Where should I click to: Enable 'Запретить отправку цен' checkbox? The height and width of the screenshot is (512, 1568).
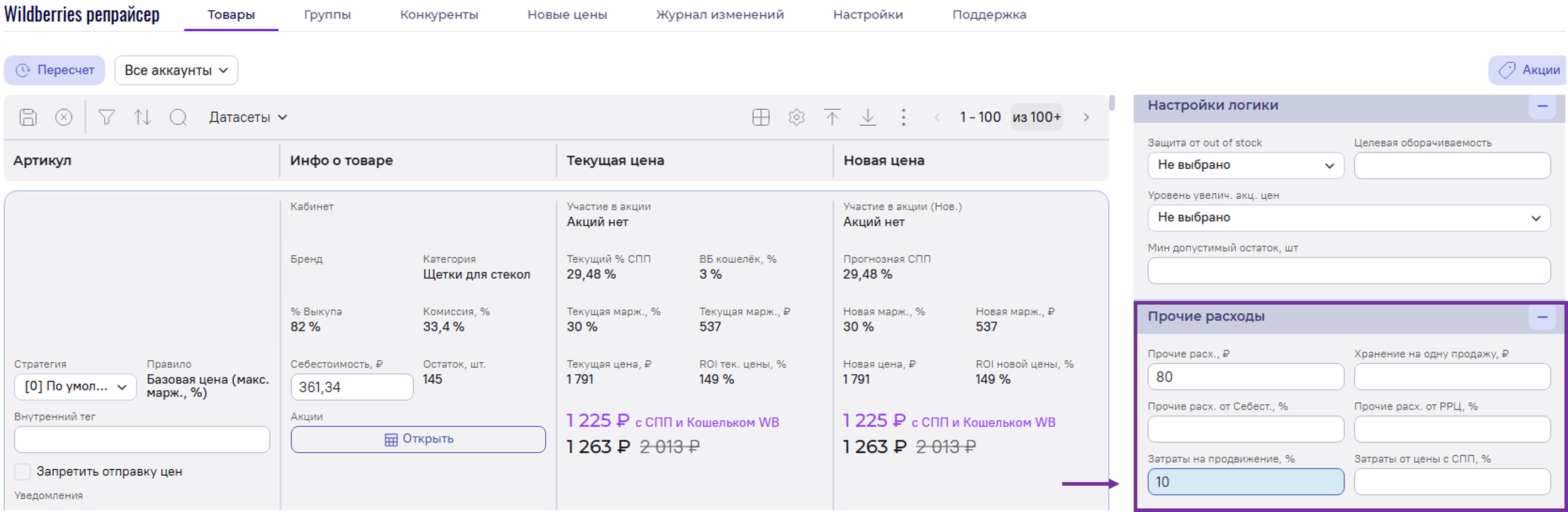[22, 471]
